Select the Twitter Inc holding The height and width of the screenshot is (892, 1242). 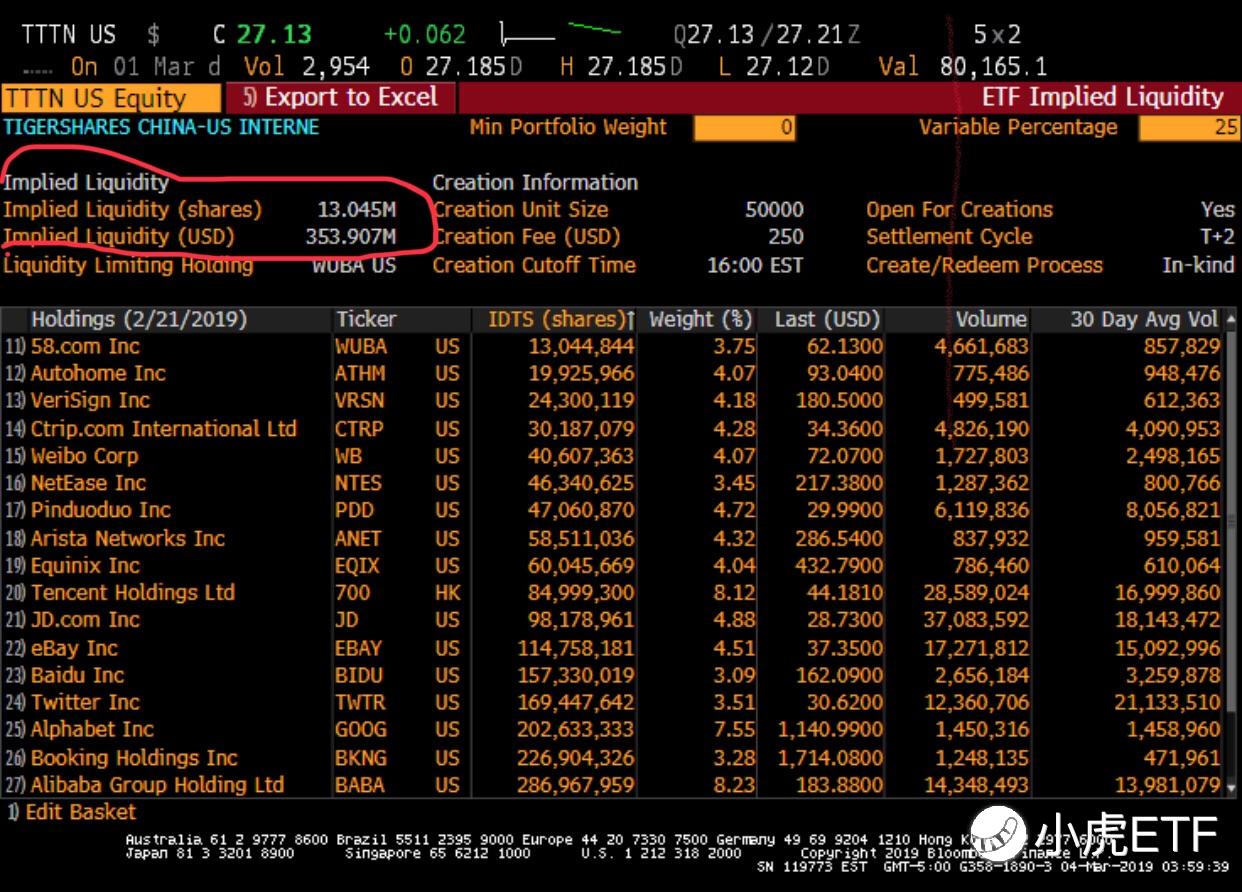coord(613,702)
